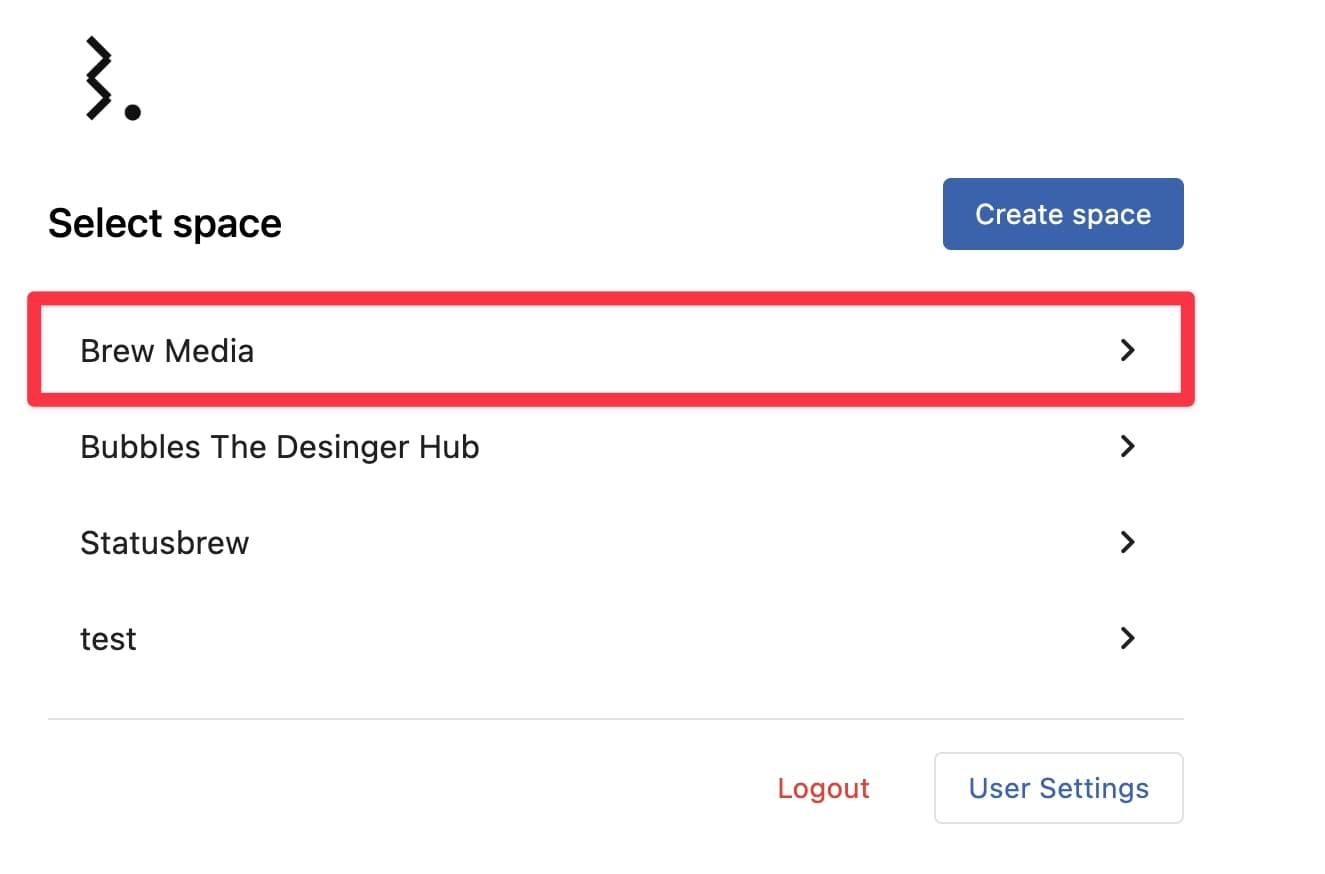Select the Brew Media space name
The image size is (1325, 874).
167,351
